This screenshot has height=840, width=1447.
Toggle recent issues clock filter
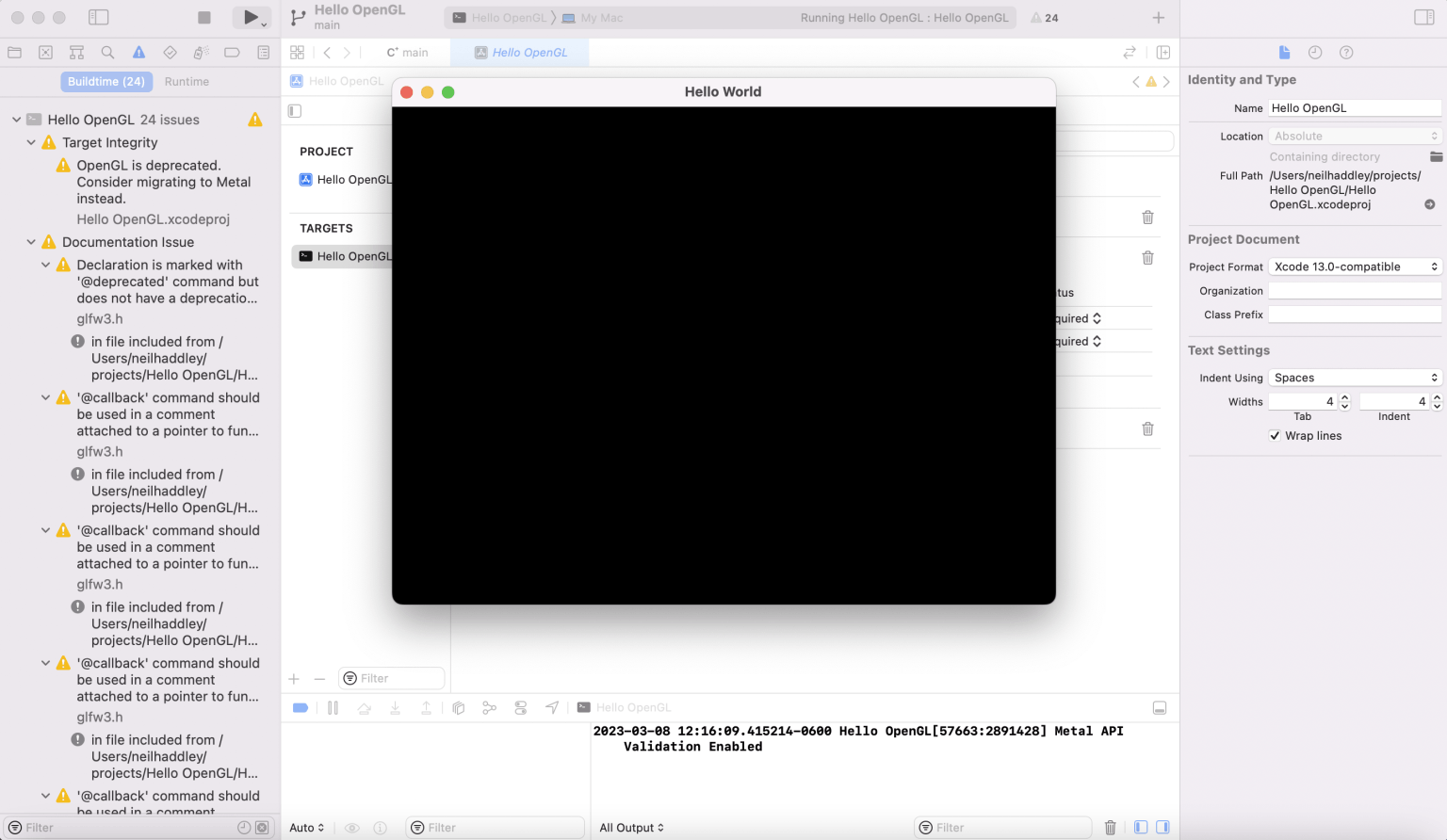pyautogui.click(x=244, y=828)
